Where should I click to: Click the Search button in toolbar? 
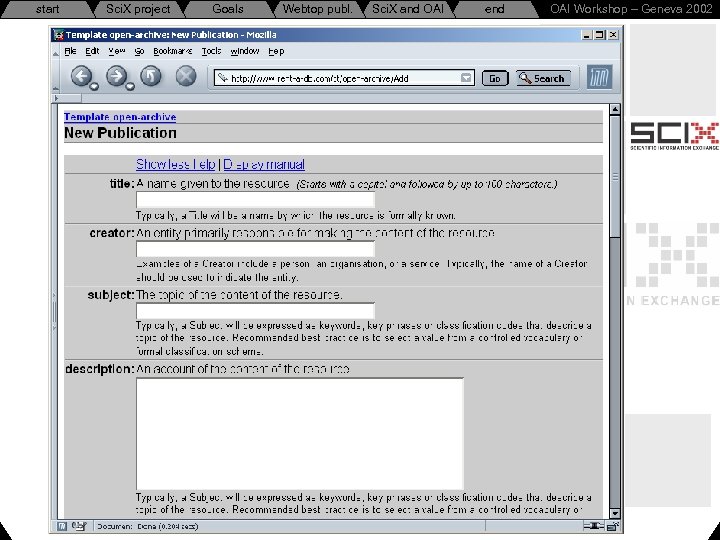[544, 79]
